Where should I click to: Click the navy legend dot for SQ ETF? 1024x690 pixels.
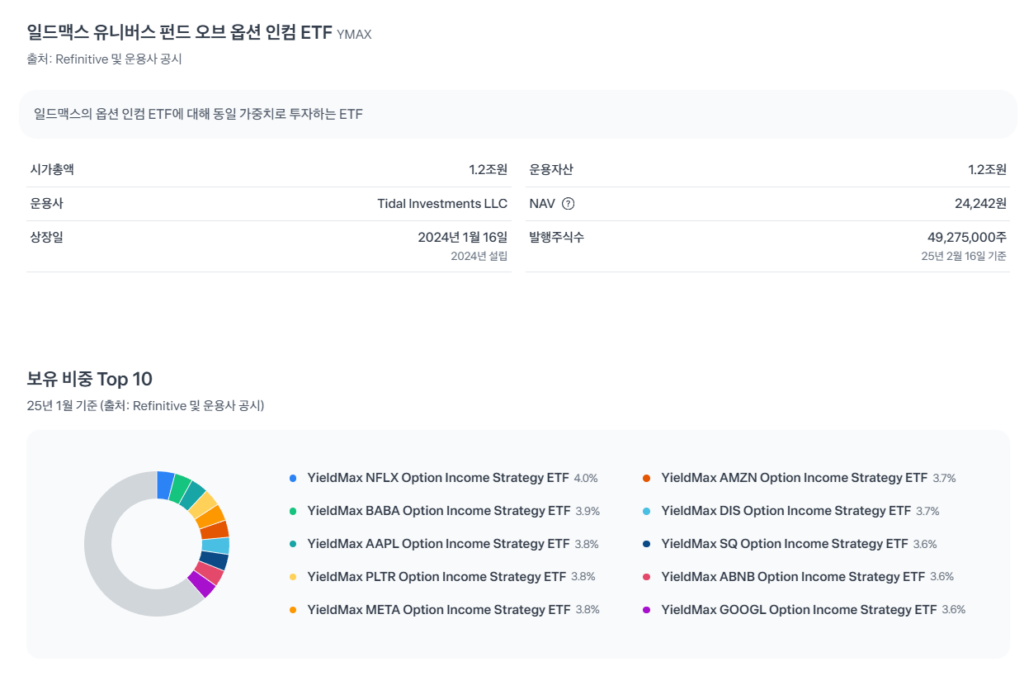tap(647, 544)
